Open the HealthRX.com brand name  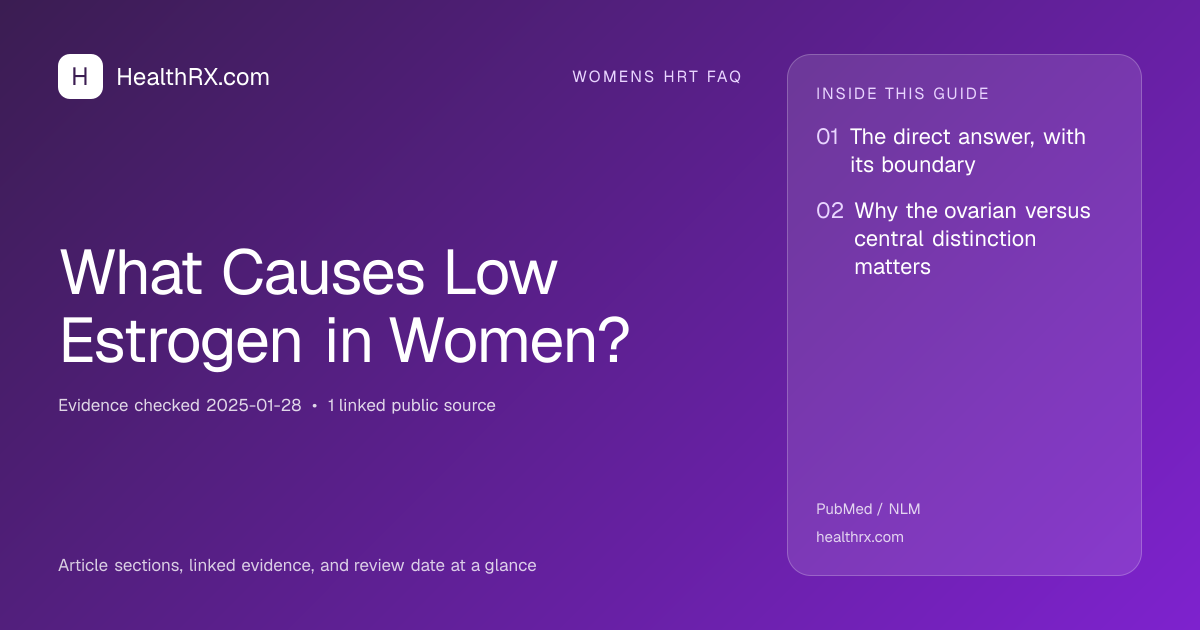pos(193,77)
